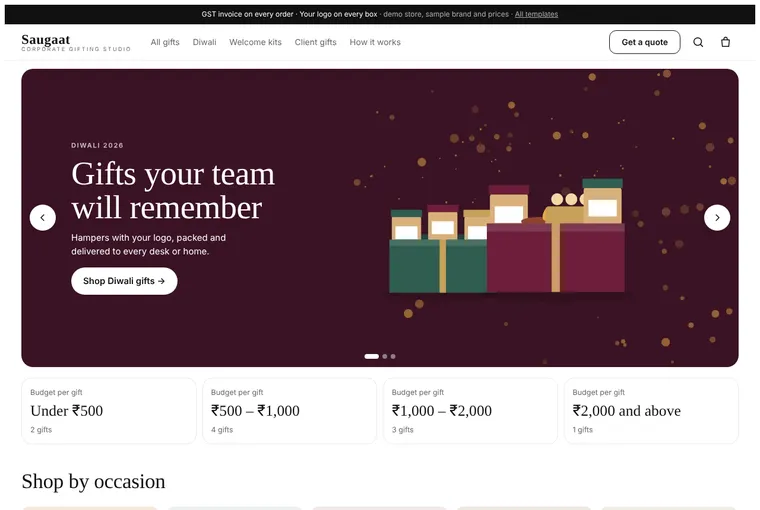Go to previous hero slide arrow
Viewport: 760px width, 510px height.
click(43, 218)
